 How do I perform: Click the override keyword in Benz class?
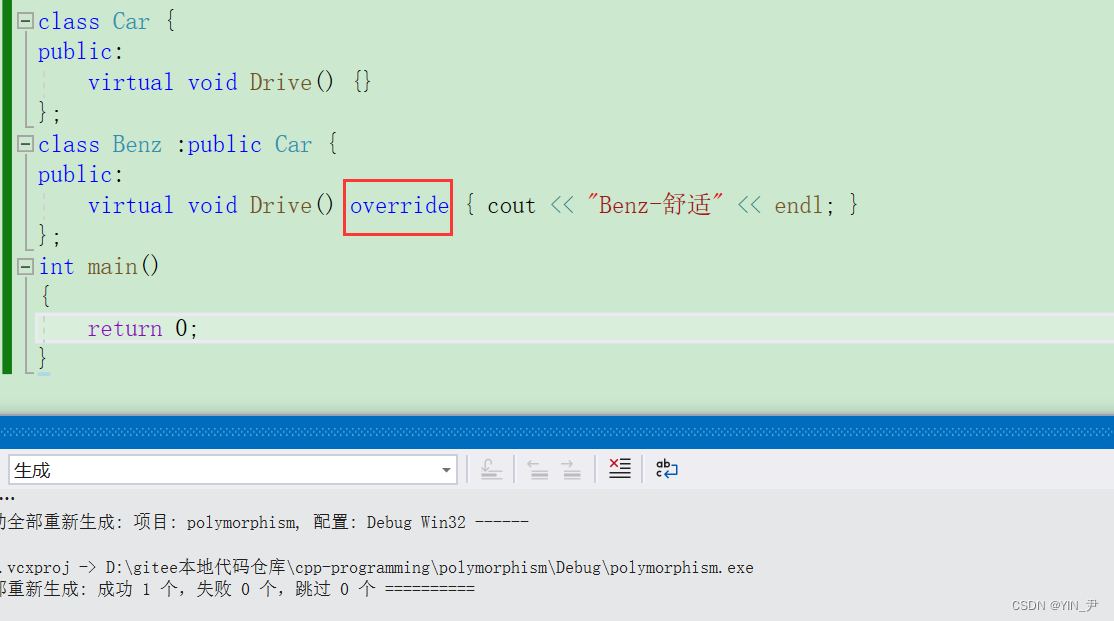pos(399,206)
